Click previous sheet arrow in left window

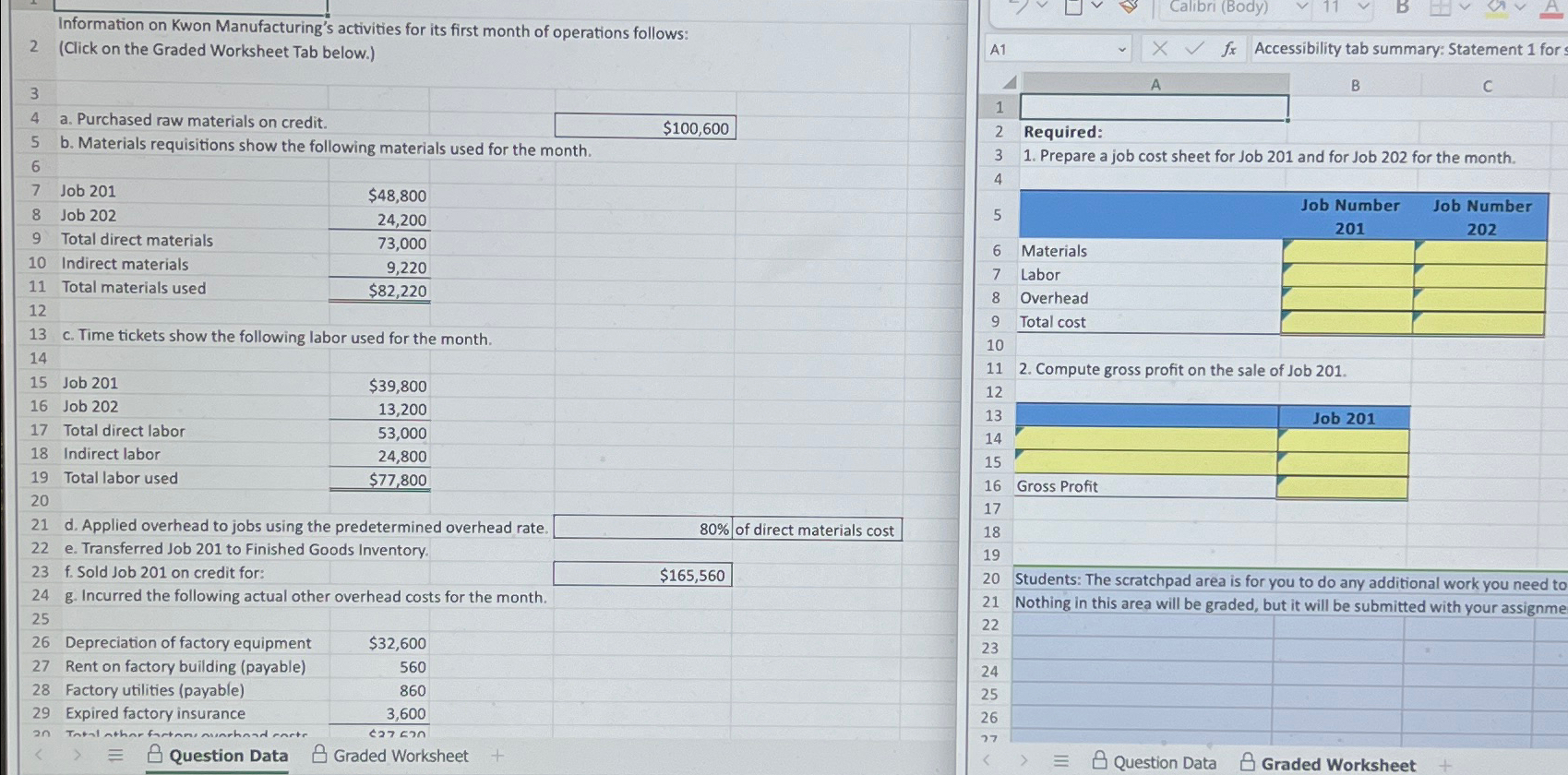coord(39,755)
